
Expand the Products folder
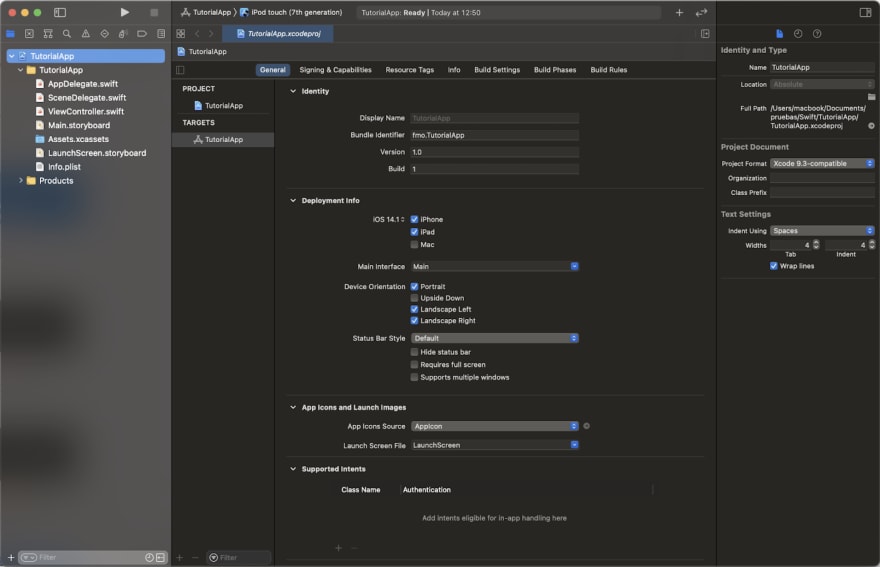(x=21, y=181)
